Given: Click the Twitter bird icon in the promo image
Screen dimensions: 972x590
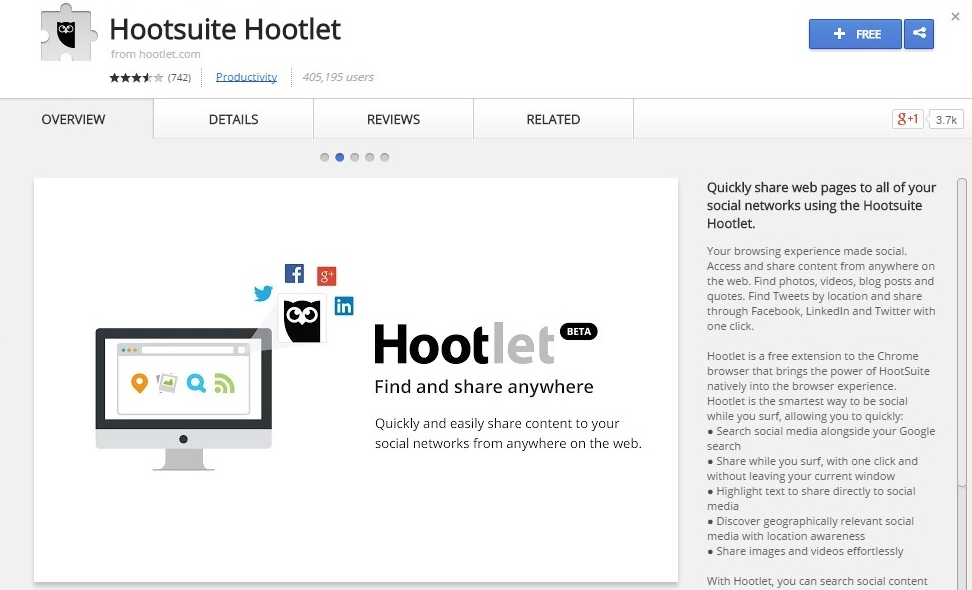Looking at the screenshot, I should [263, 293].
